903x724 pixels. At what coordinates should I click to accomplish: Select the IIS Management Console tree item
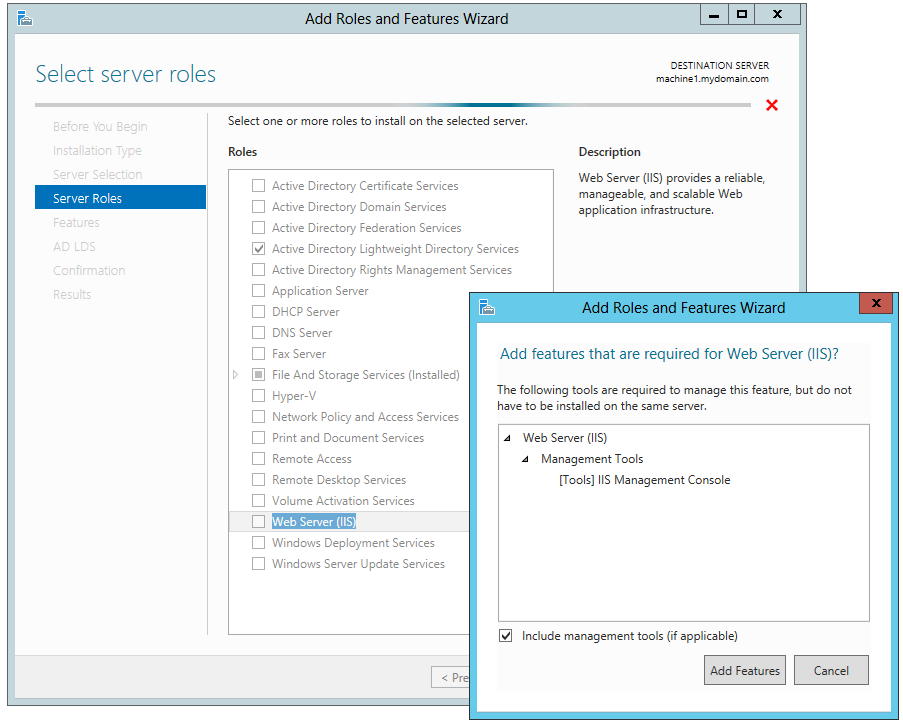(x=644, y=480)
